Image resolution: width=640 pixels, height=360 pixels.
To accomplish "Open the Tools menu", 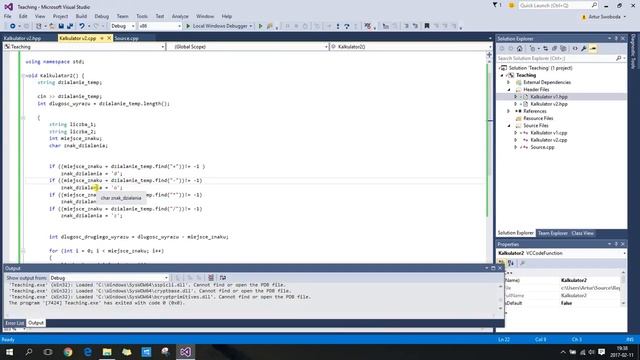I will (142, 16).
